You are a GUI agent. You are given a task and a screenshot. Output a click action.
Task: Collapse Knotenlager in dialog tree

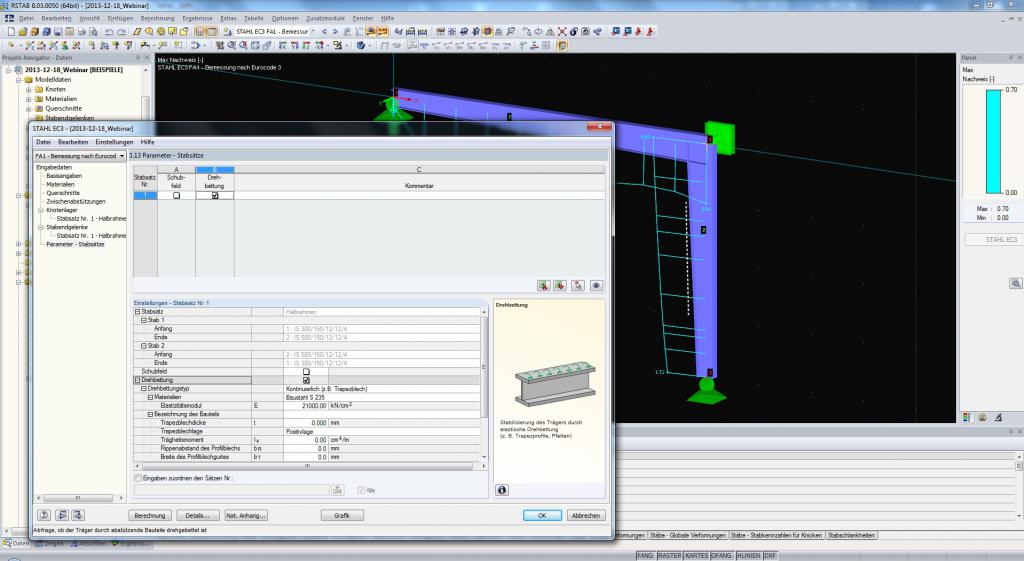coord(40,210)
